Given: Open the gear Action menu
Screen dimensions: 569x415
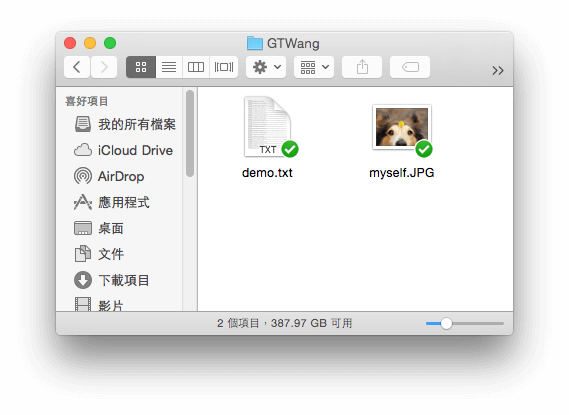Looking at the screenshot, I should click(266, 67).
